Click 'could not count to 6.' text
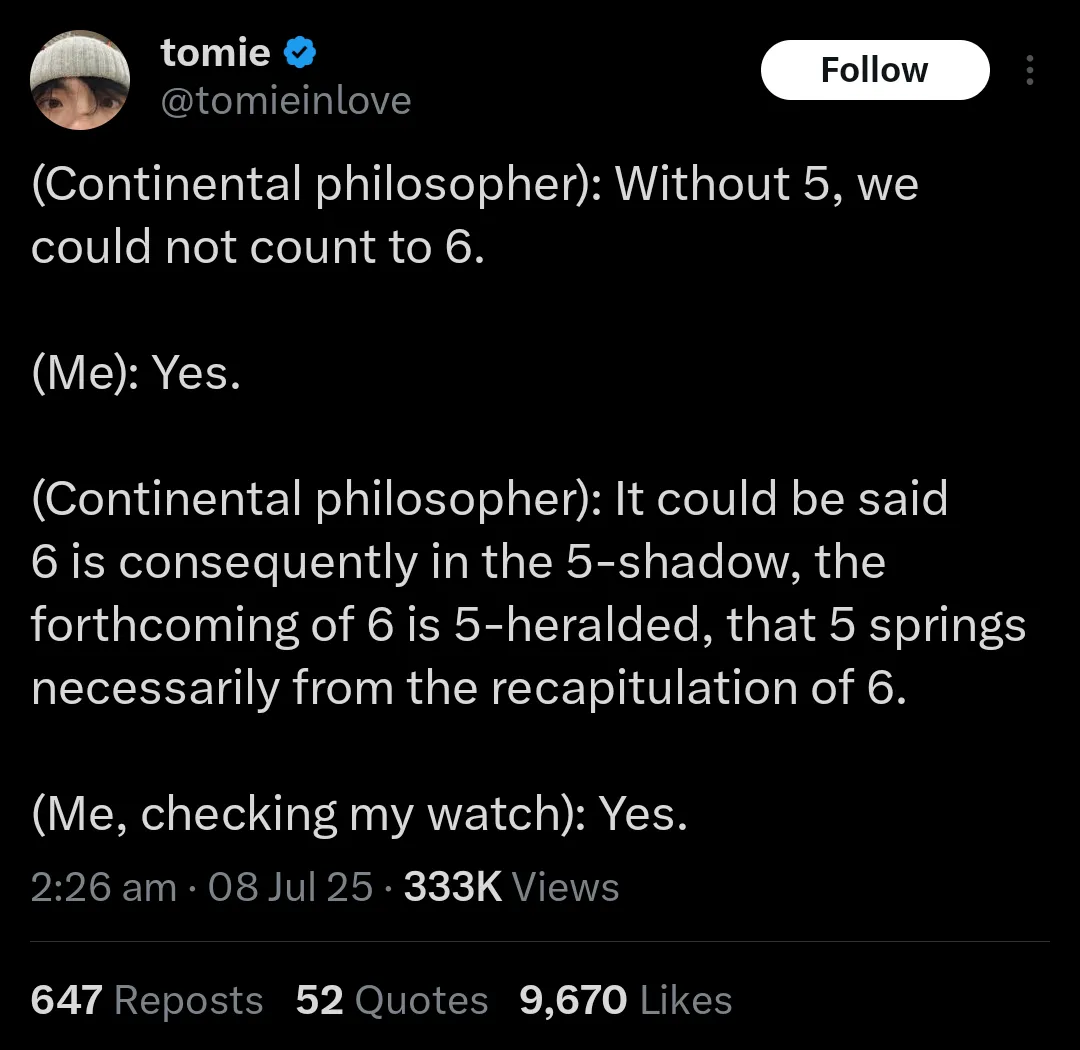This screenshot has height=1050, width=1080. click(x=258, y=247)
